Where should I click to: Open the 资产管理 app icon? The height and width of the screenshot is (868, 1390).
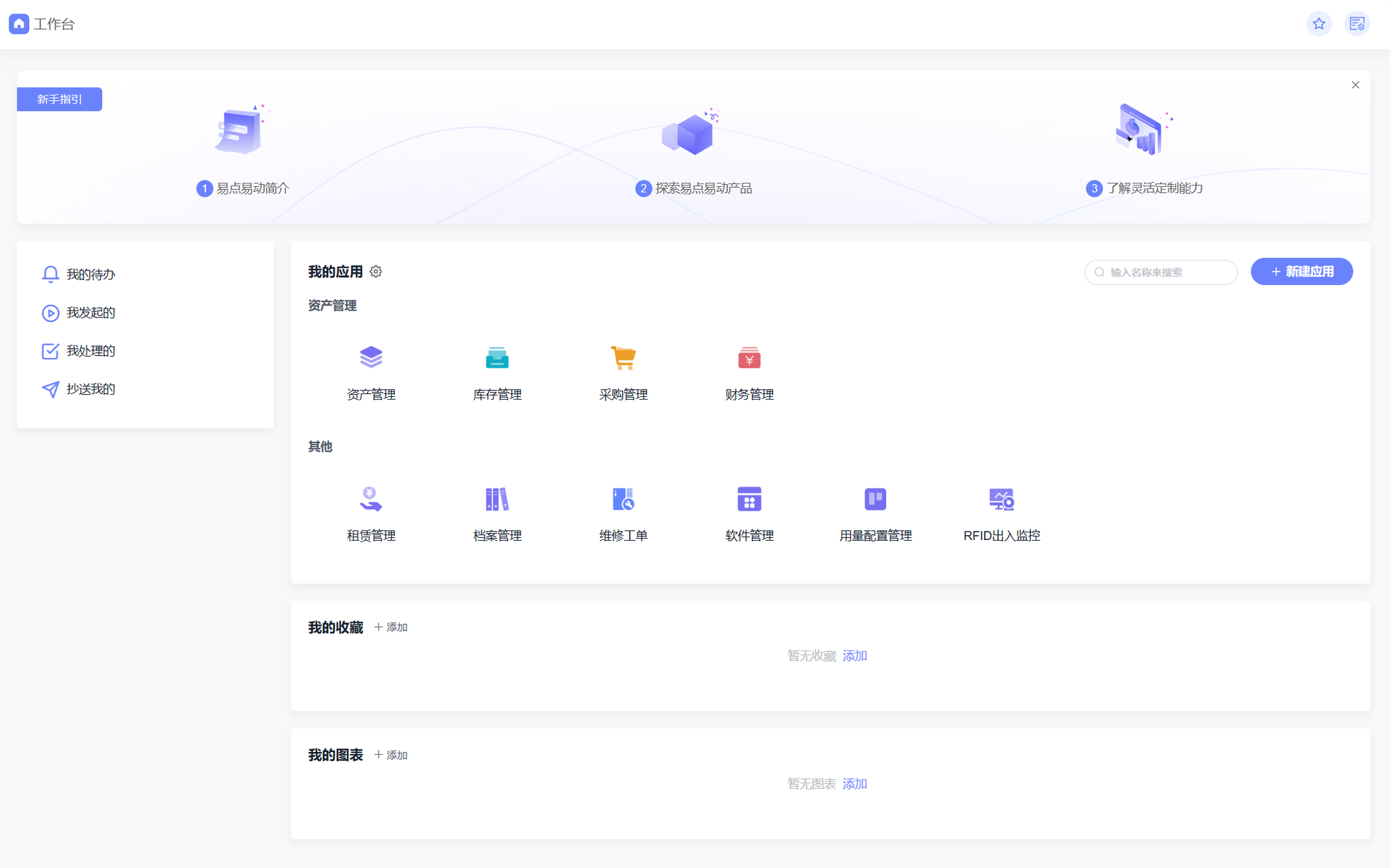(x=371, y=358)
